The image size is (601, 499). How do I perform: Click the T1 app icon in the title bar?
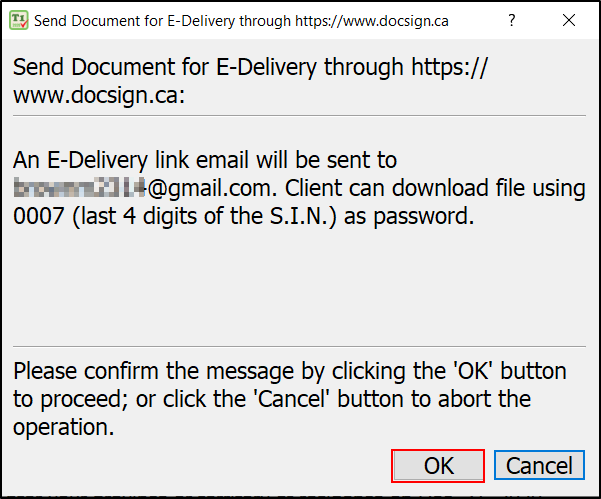tap(19, 20)
